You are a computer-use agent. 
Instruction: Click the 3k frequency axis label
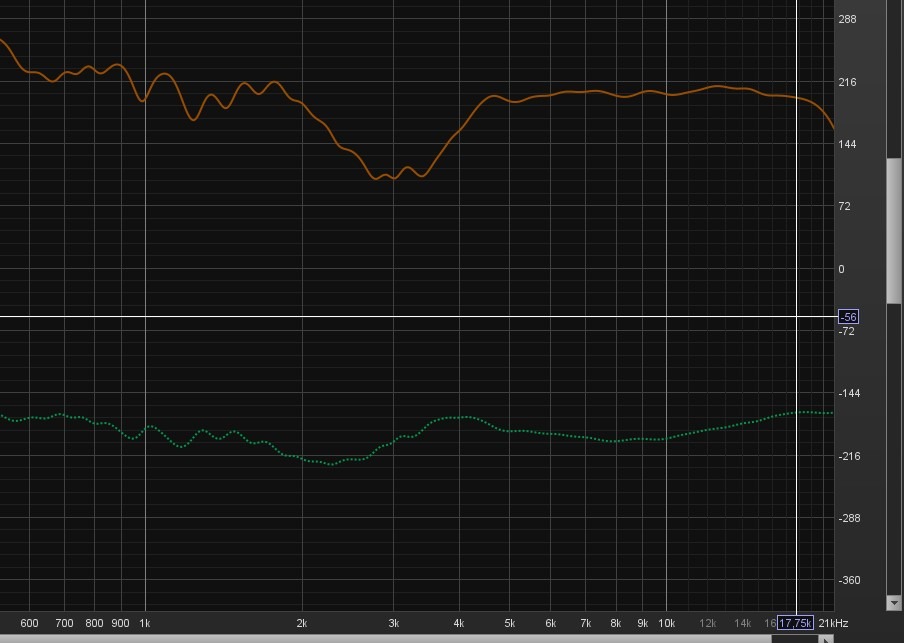(394, 623)
